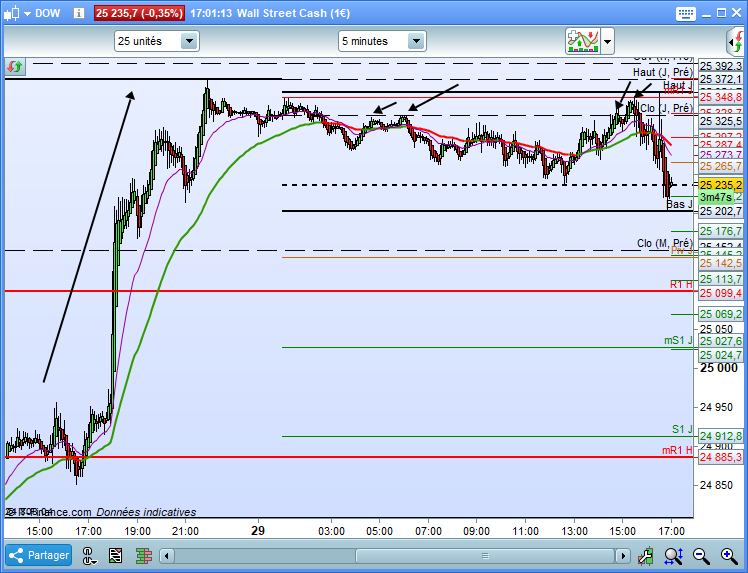This screenshot has width=748, height=573.
Task: Click the auto-fit zoom icon
Action: pos(674,556)
